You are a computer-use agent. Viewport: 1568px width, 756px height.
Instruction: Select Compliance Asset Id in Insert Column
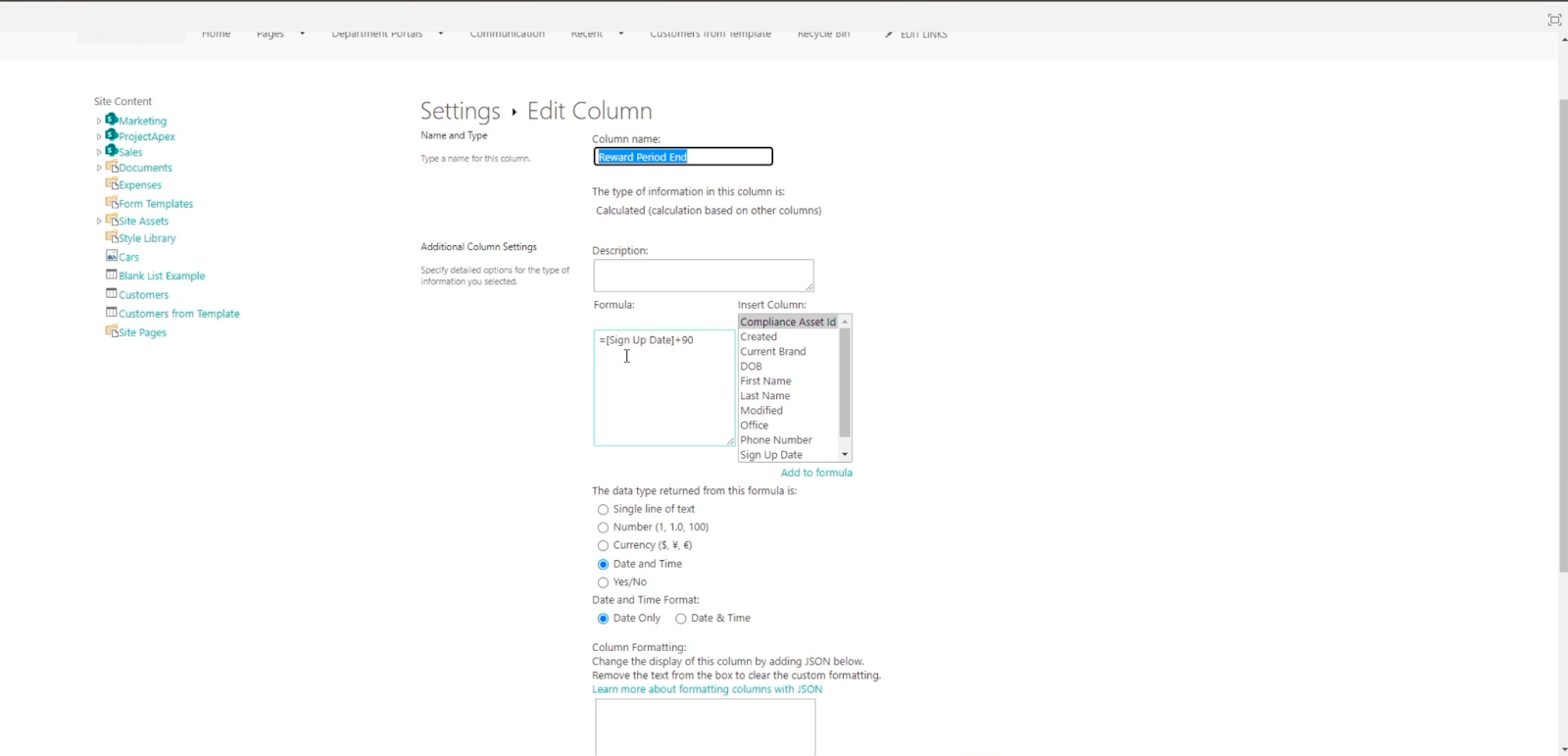coord(788,322)
